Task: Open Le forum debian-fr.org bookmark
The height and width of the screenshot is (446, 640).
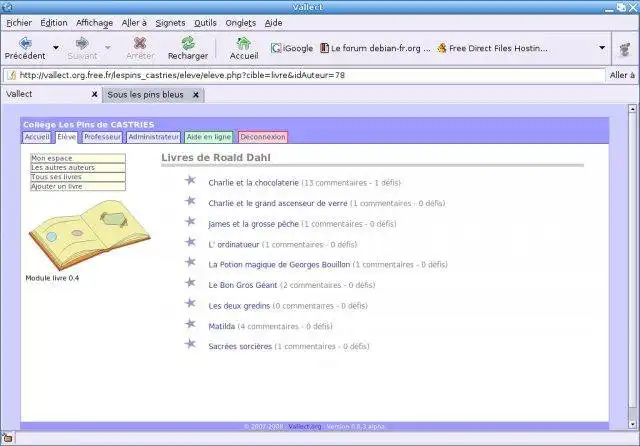Action: click(x=375, y=48)
